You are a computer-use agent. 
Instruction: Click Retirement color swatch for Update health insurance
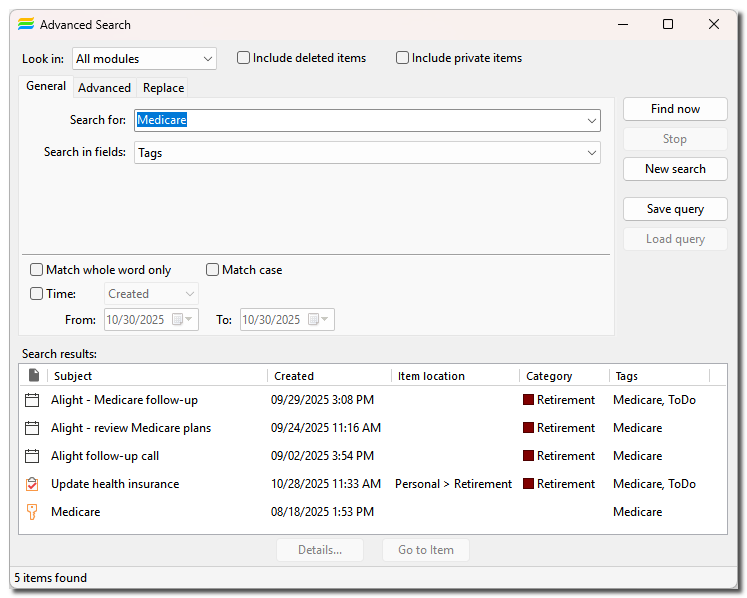tap(529, 484)
